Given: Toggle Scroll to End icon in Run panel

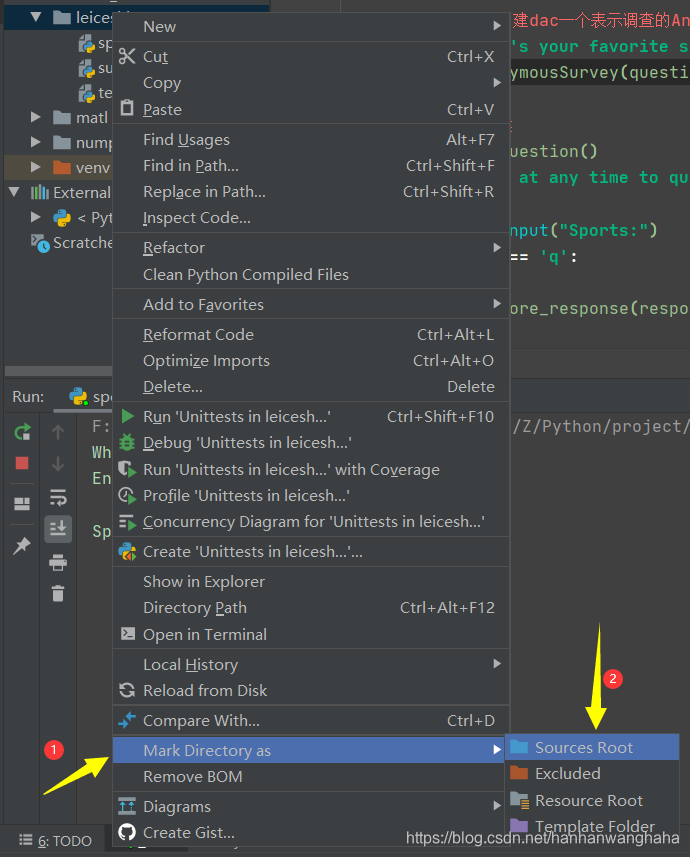Looking at the screenshot, I should tap(58, 529).
